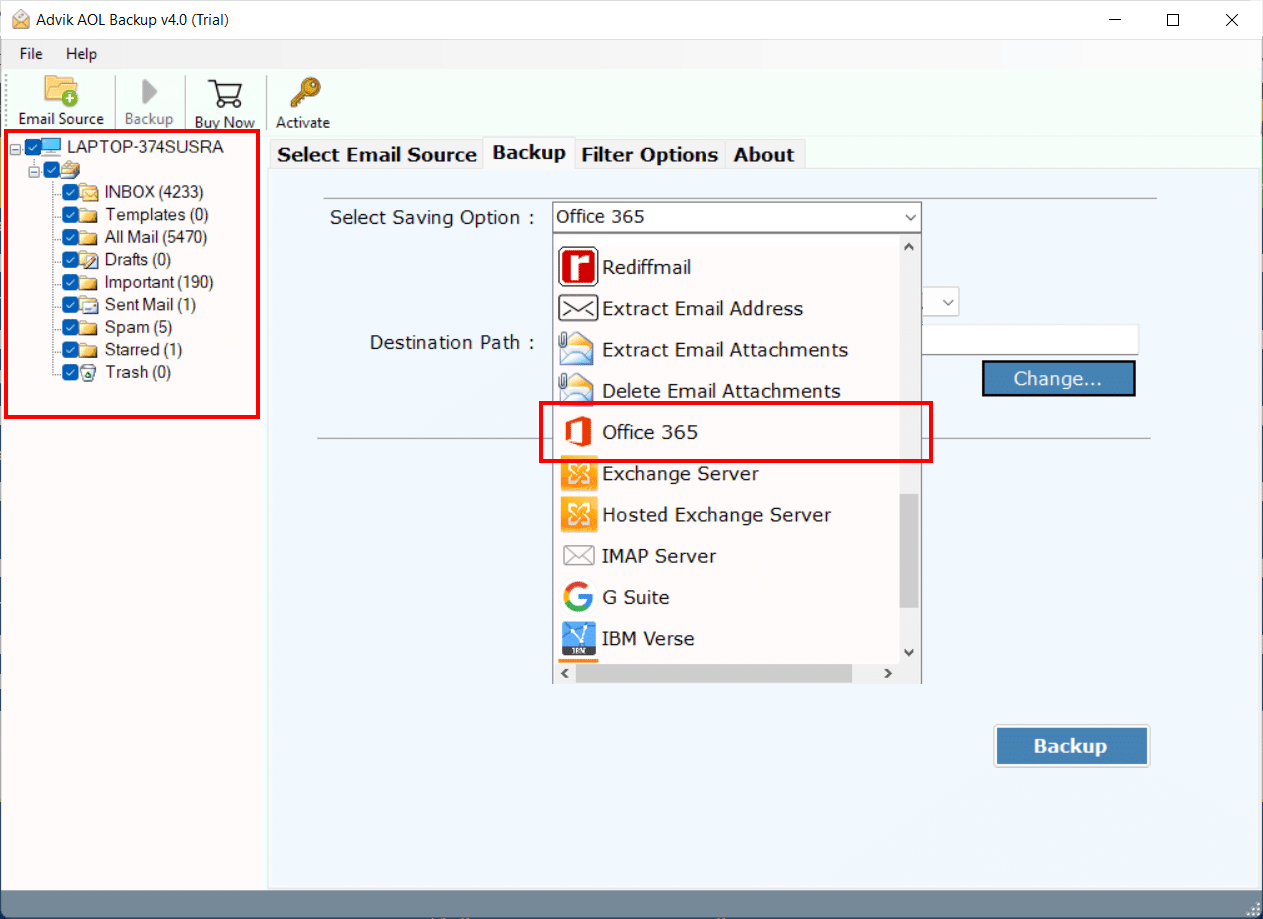
Task: Open the Help menu
Action: (x=82, y=54)
